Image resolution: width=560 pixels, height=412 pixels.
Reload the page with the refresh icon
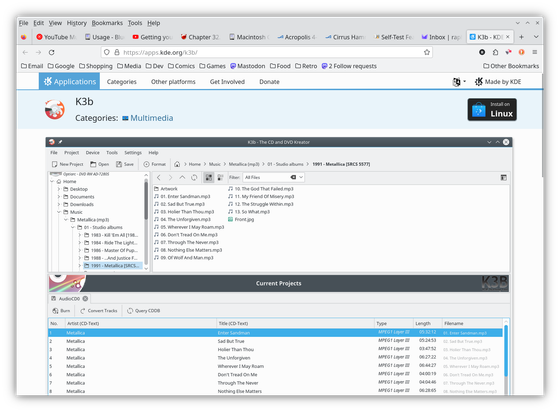tap(52, 52)
